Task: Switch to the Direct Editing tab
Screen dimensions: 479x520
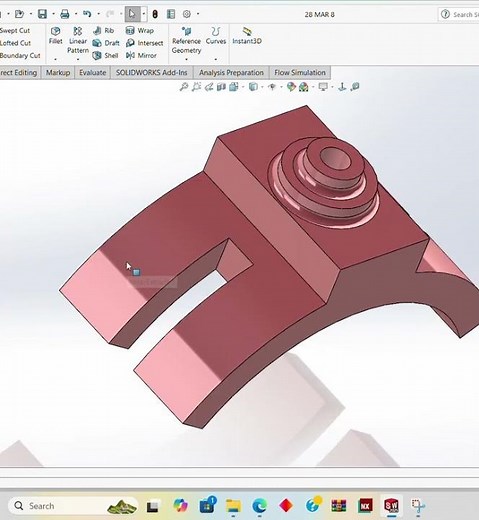Action: coord(19,73)
